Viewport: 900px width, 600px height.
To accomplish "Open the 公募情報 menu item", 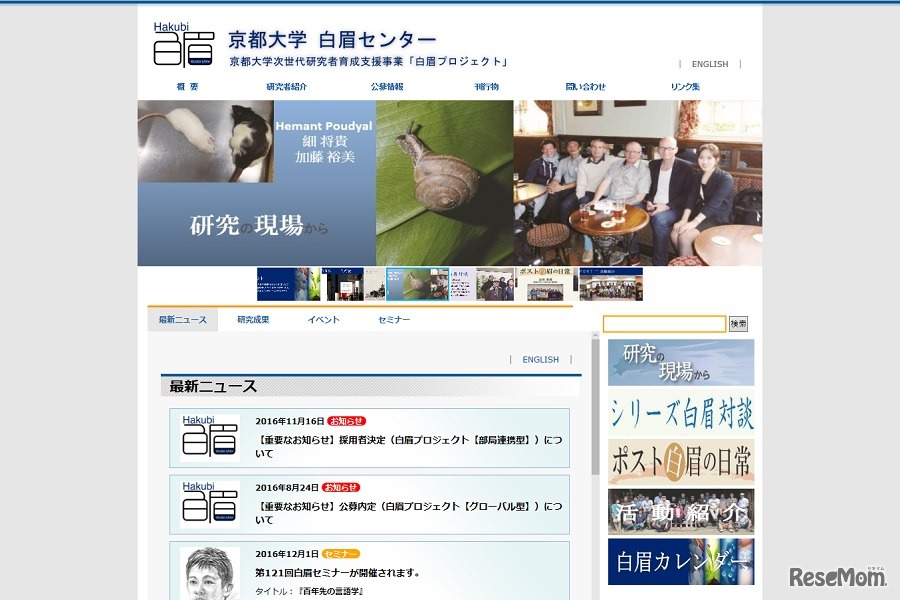I will coord(388,87).
